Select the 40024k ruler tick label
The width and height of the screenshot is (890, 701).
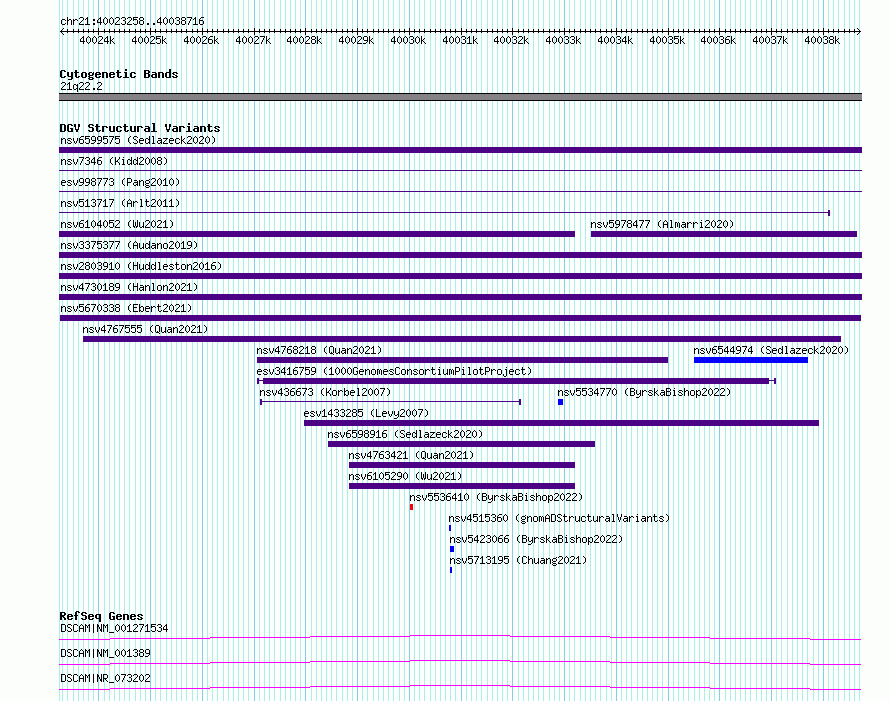pyautogui.click(x=97, y=40)
